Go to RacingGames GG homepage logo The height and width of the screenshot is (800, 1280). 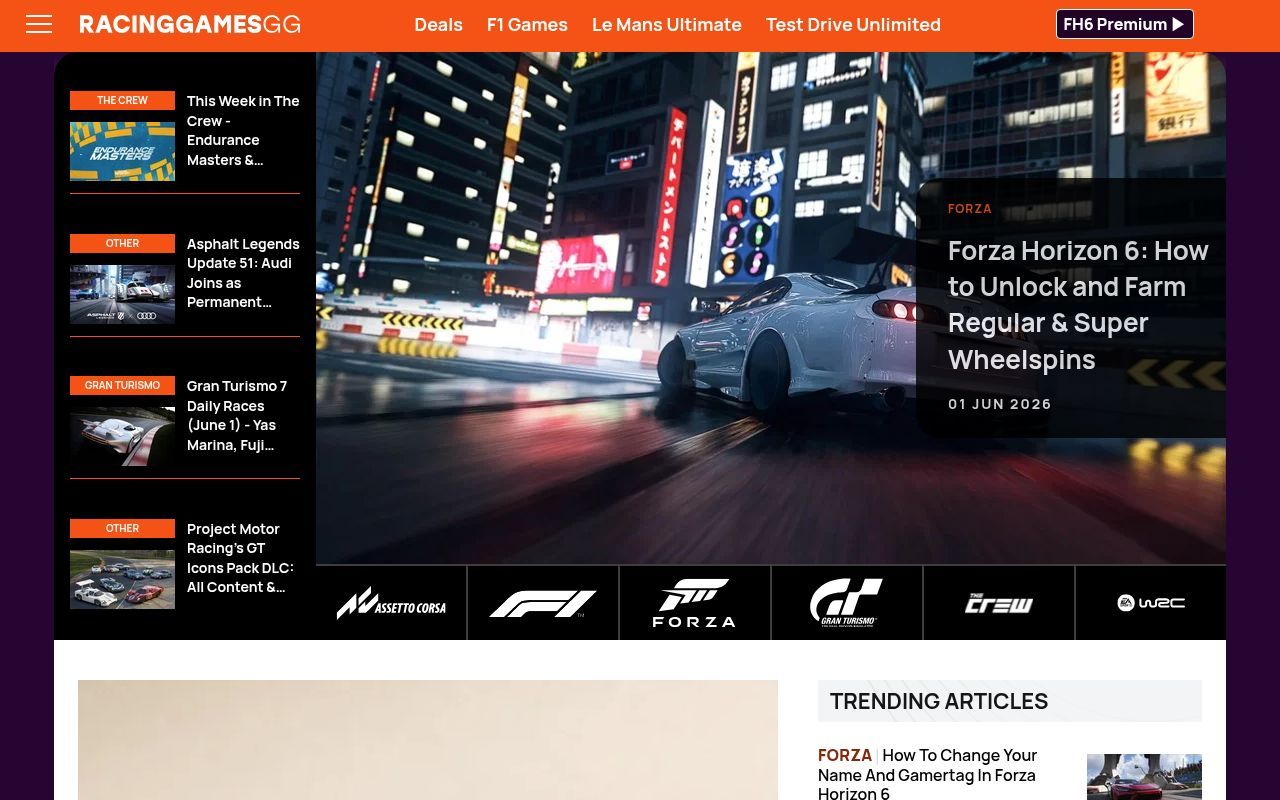tap(190, 24)
